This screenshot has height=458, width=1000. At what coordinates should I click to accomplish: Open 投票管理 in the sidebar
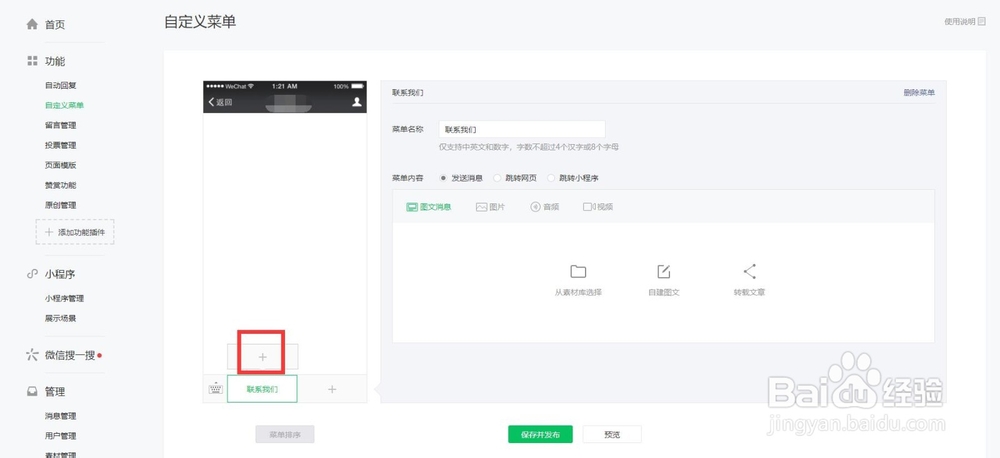(61, 145)
